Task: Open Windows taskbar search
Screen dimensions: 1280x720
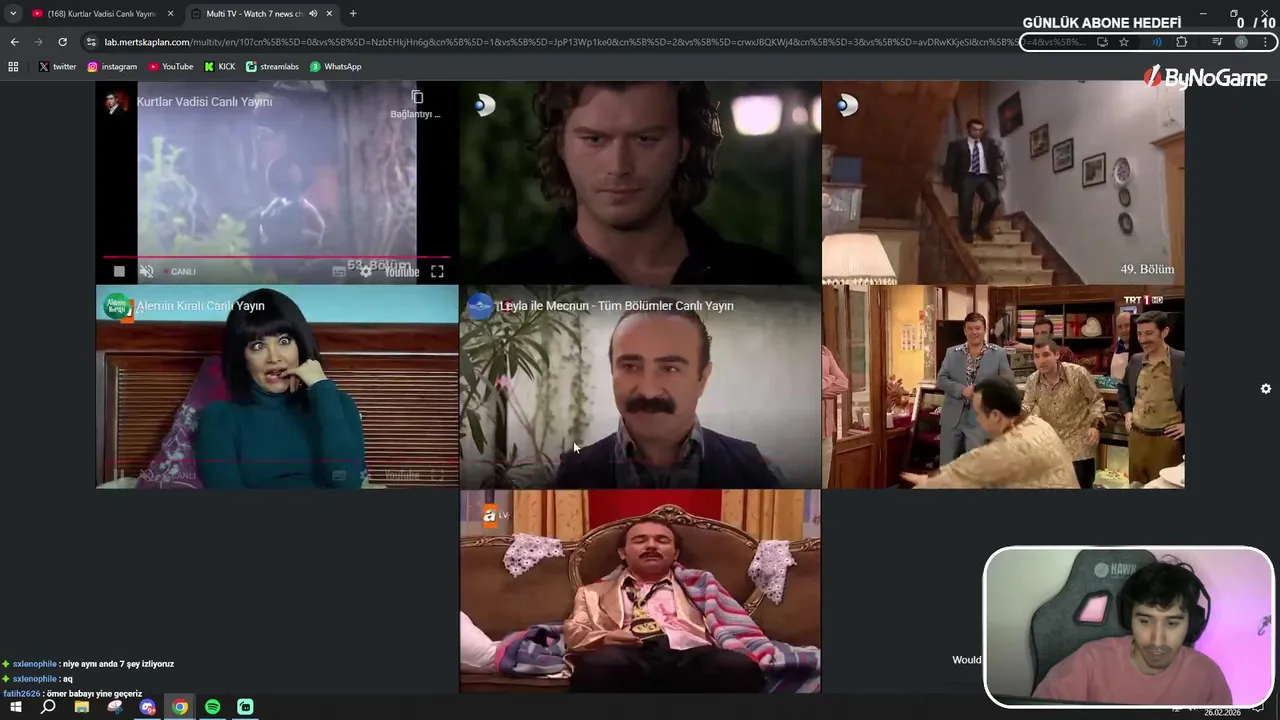Action: coord(48,707)
